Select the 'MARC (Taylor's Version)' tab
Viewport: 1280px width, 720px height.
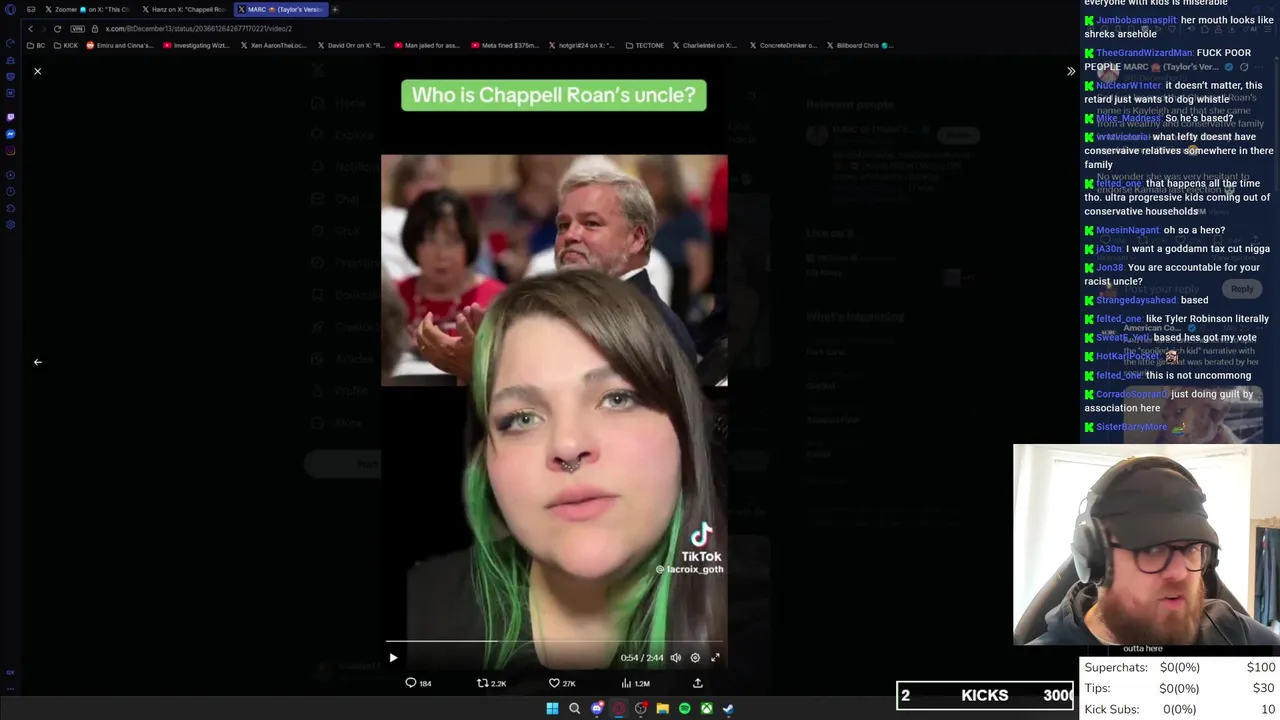[281, 9]
